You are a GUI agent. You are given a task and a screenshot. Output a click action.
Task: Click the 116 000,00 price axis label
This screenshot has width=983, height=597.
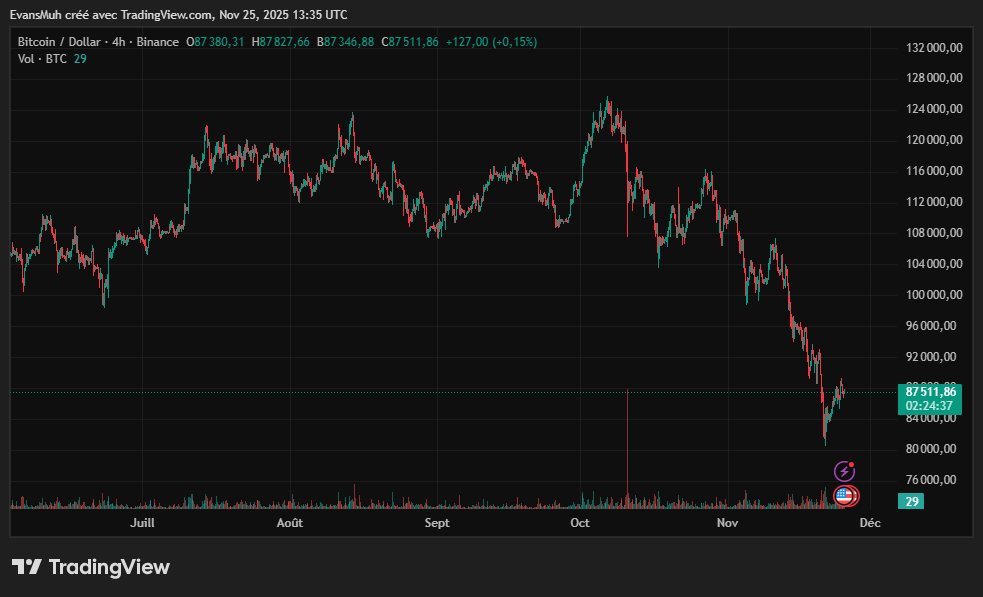[935, 171]
